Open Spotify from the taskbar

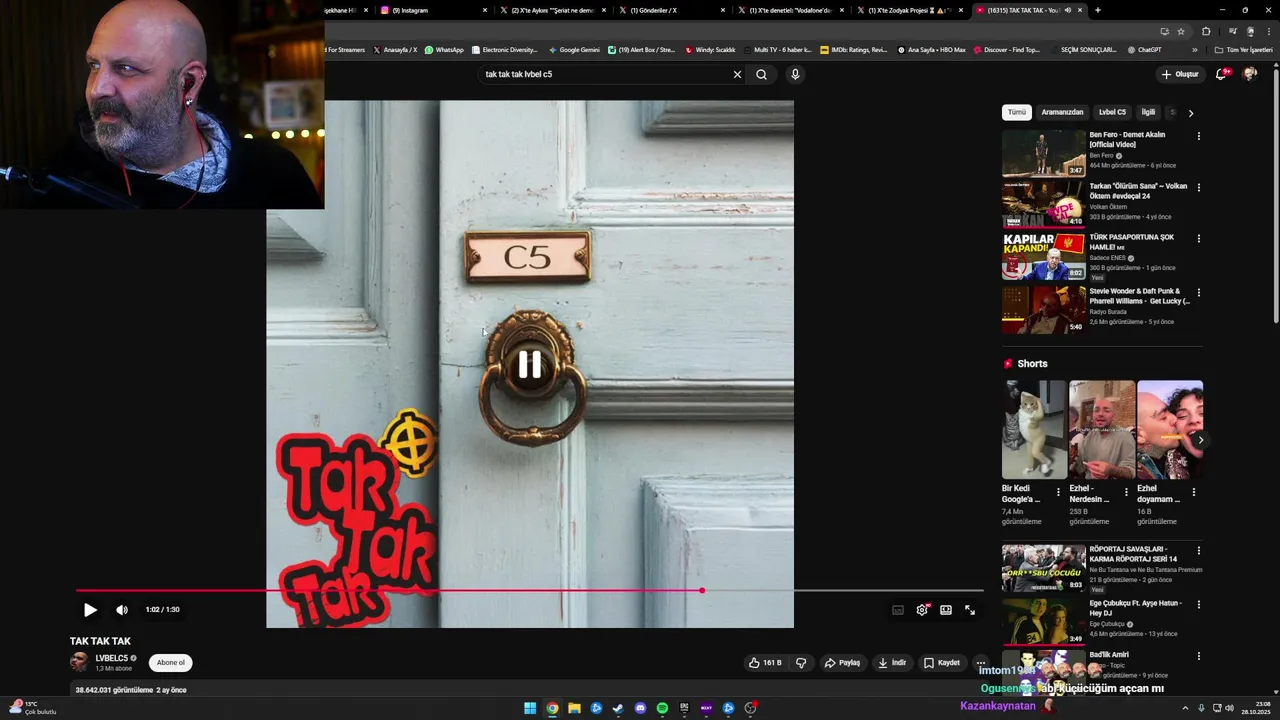click(x=662, y=708)
